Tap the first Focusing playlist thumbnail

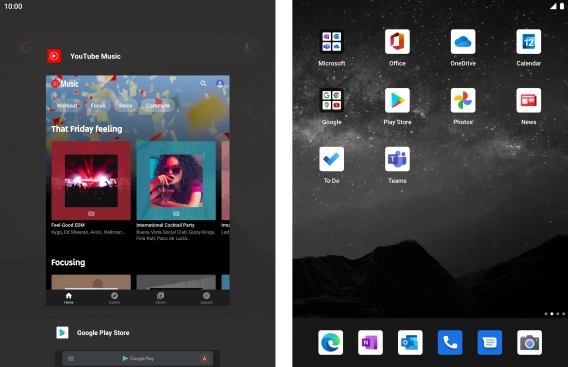coord(91,282)
